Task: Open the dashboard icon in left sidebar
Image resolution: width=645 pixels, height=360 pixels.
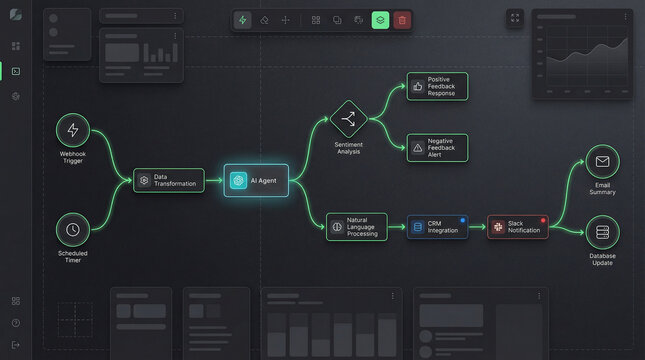Action: [16, 46]
